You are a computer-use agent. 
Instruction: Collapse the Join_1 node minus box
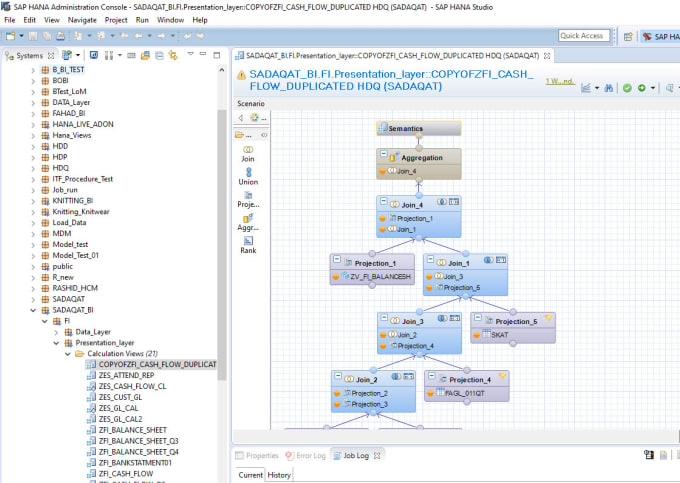(x=430, y=259)
